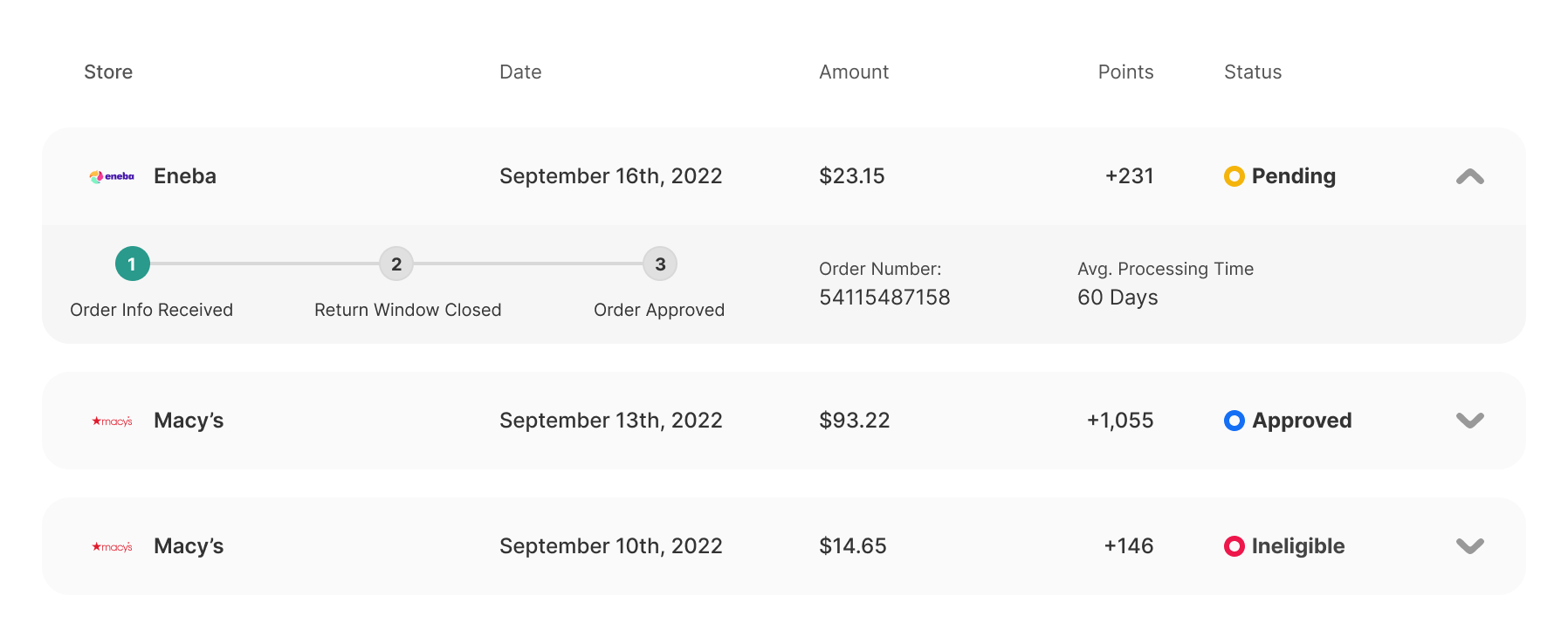Click the Eneba store logo
Viewport: 1568px width, 637px height.
pyautogui.click(x=111, y=175)
